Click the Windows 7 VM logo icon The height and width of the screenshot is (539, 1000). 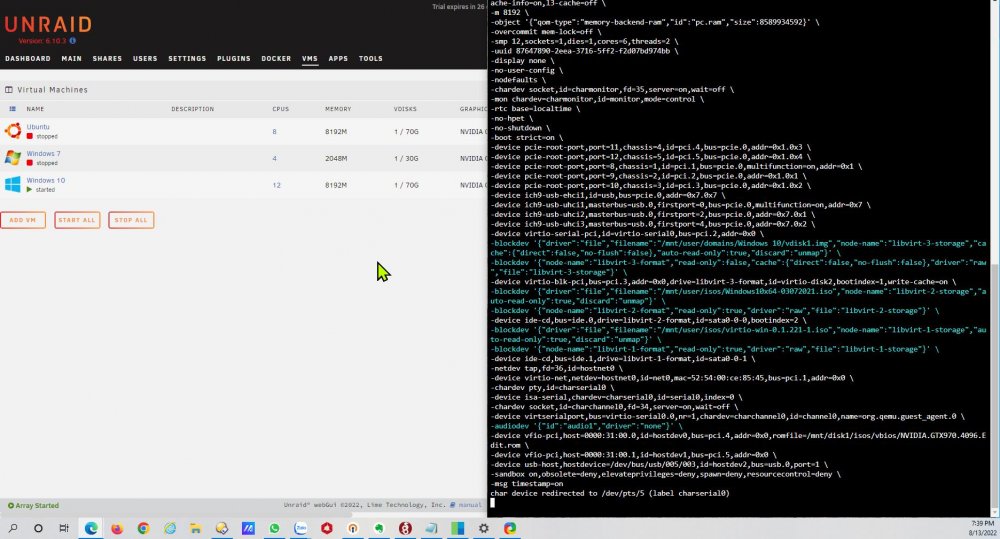[13, 158]
